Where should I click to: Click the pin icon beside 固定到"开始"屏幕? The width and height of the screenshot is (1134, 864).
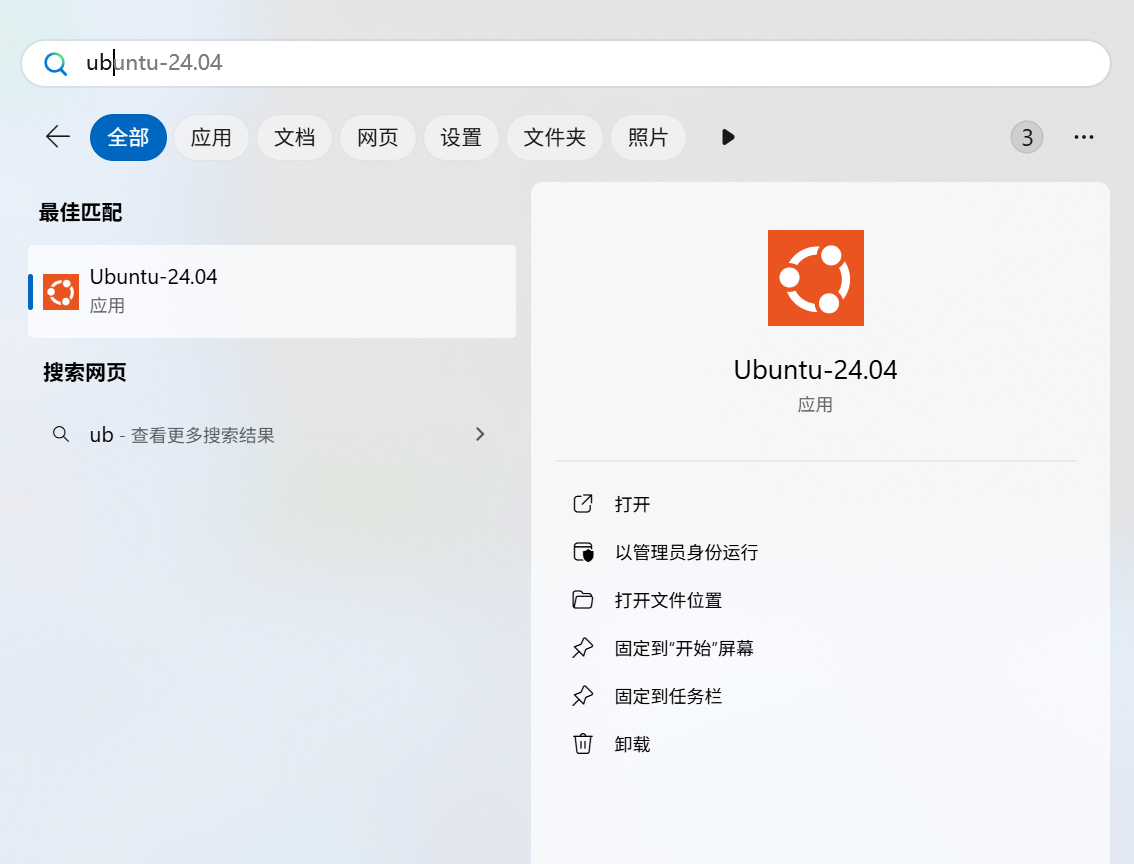coord(583,648)
